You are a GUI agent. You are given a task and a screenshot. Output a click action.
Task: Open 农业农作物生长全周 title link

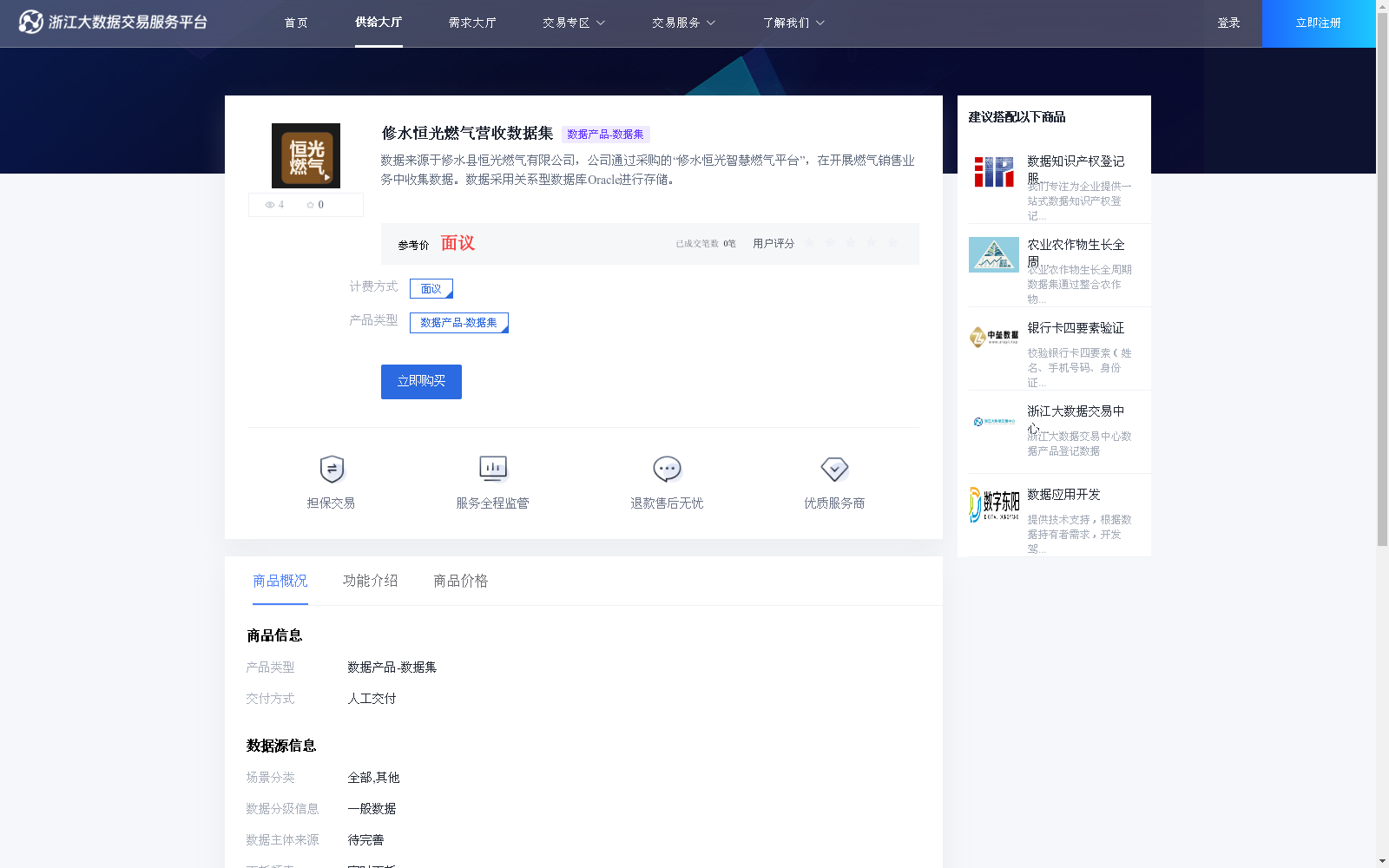pyautogui.click(x=1076, y=253)
